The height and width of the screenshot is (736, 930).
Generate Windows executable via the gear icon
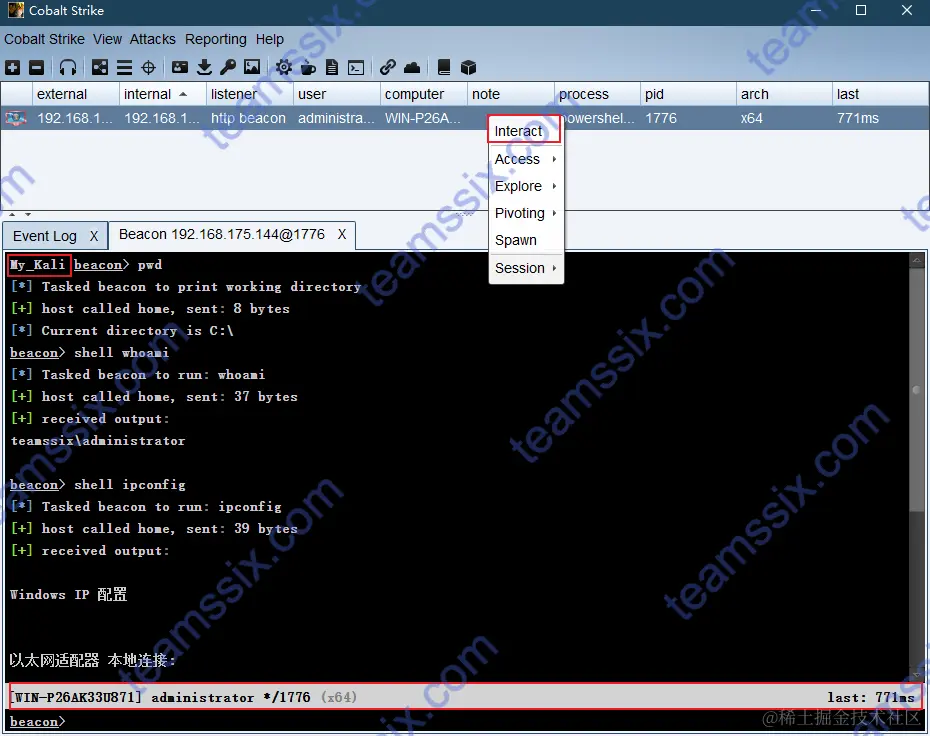(284, 68)
